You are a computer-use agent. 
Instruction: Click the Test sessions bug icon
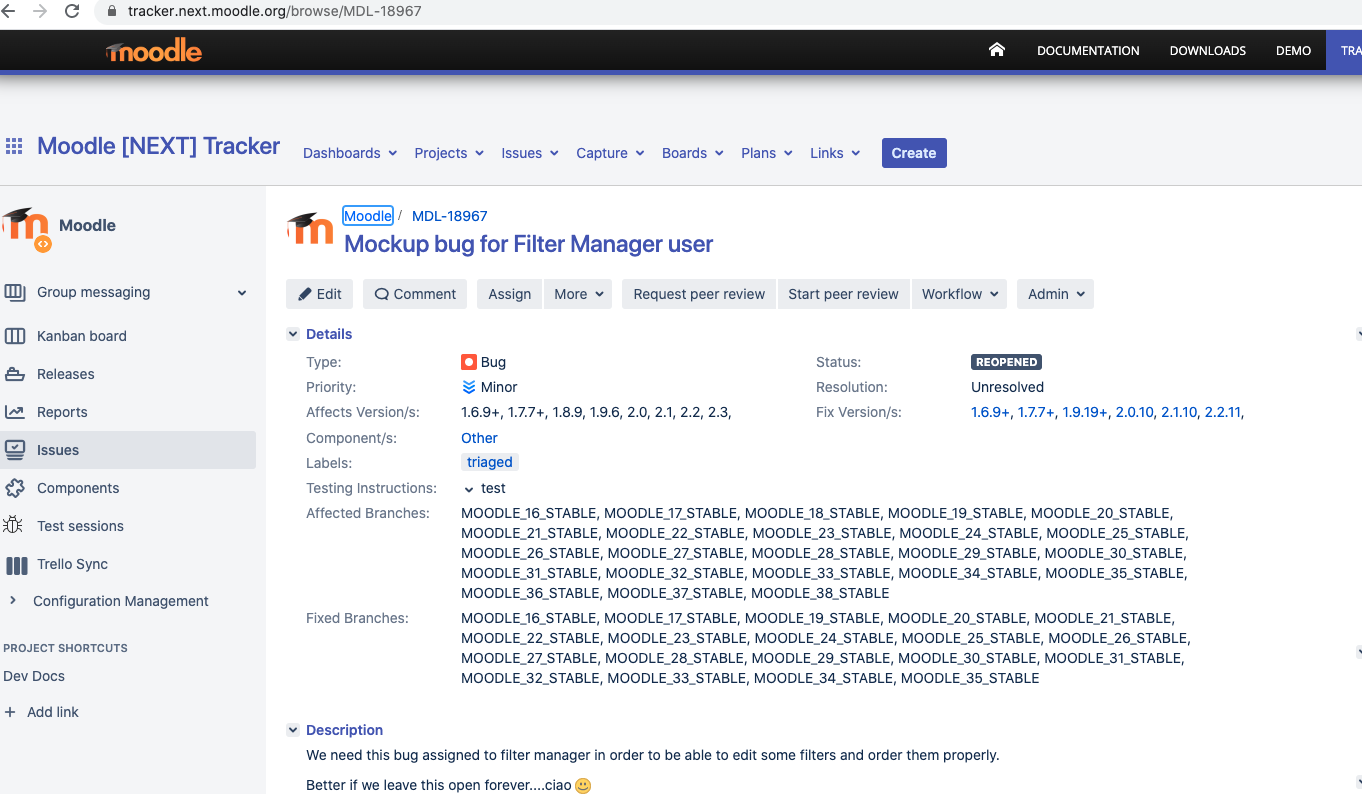pos(14,526)
